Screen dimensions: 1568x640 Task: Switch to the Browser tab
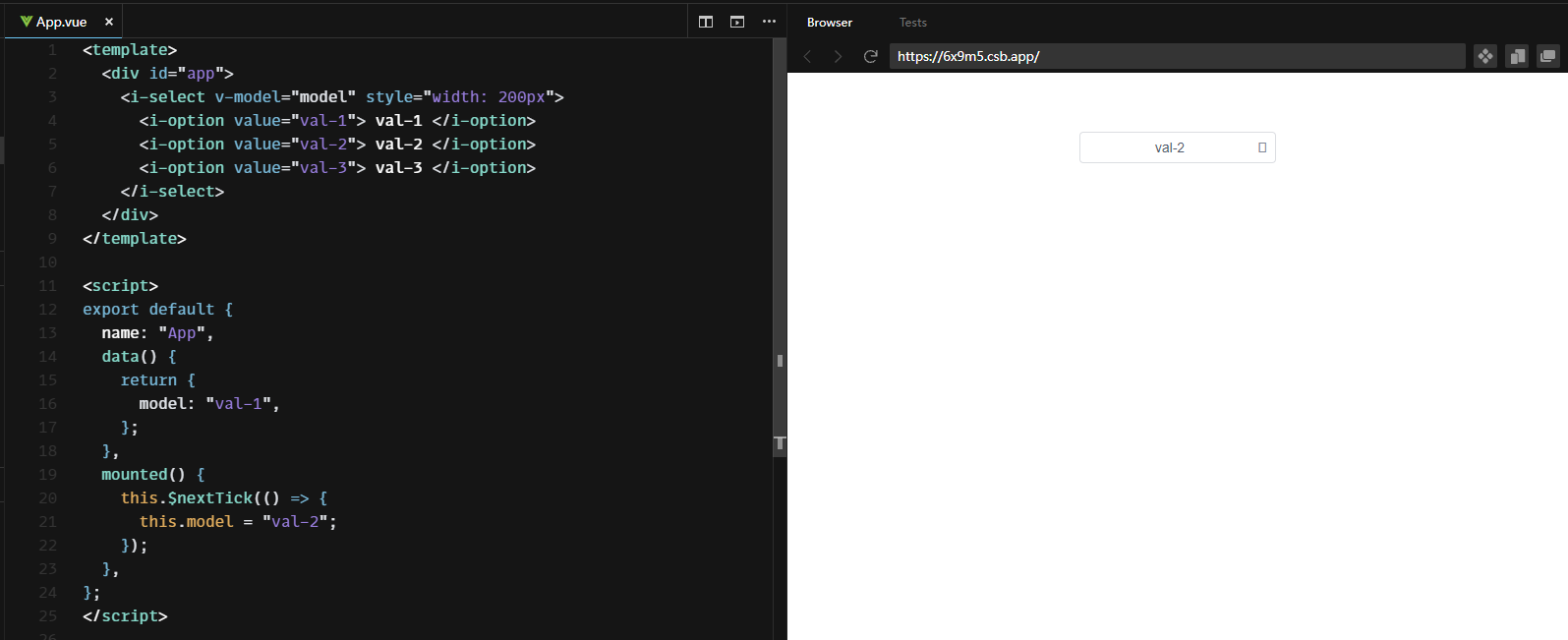click(x=830, y=22)
